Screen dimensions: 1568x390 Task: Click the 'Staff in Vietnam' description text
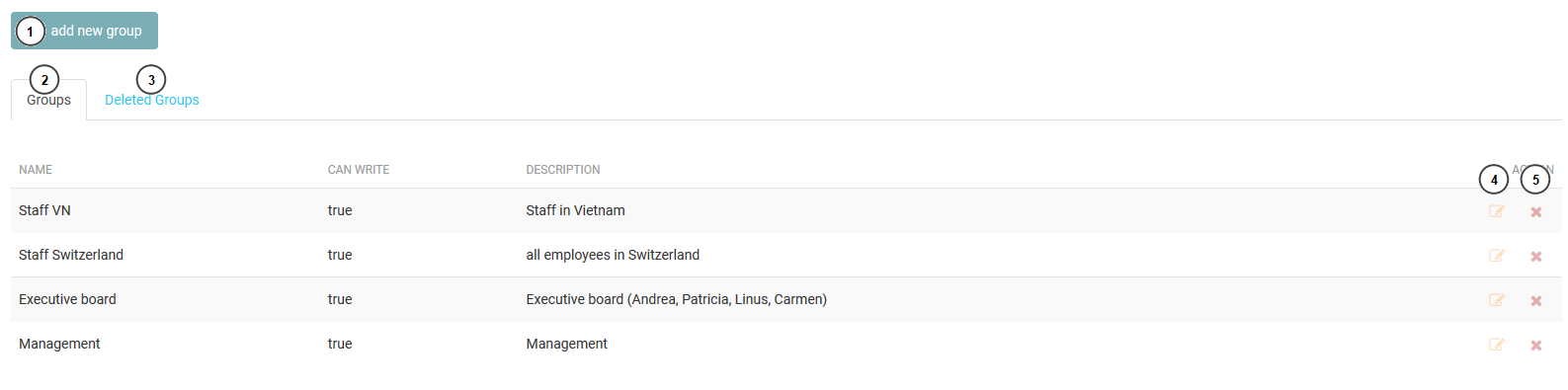tap(575, 210)
